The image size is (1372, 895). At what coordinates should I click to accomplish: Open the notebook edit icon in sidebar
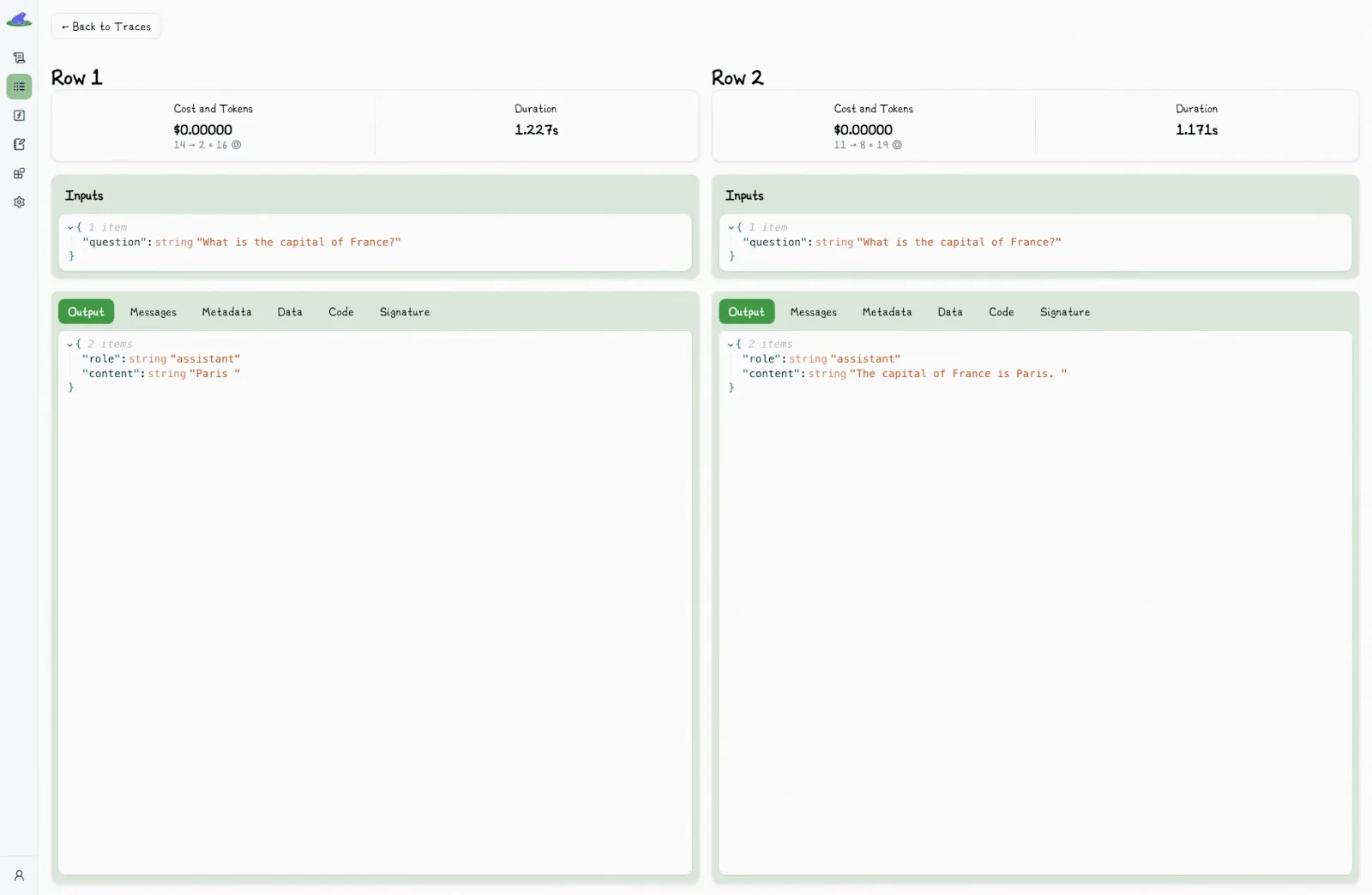[x=19, y=145]
